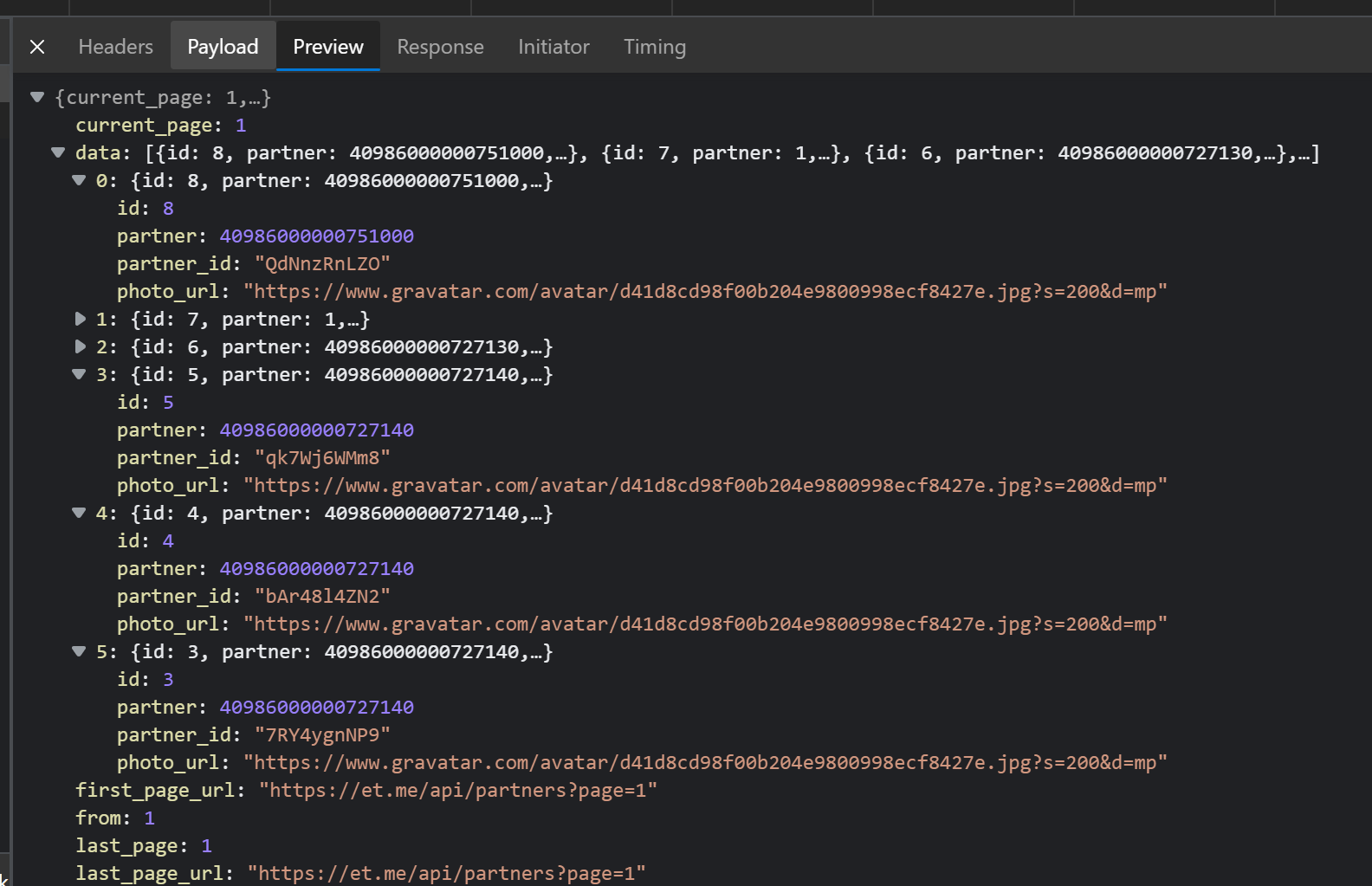This screenshot has width=1372, height=886.
Task: Collapse the root {current_page: 1,…} object
Action: (37, 97)
